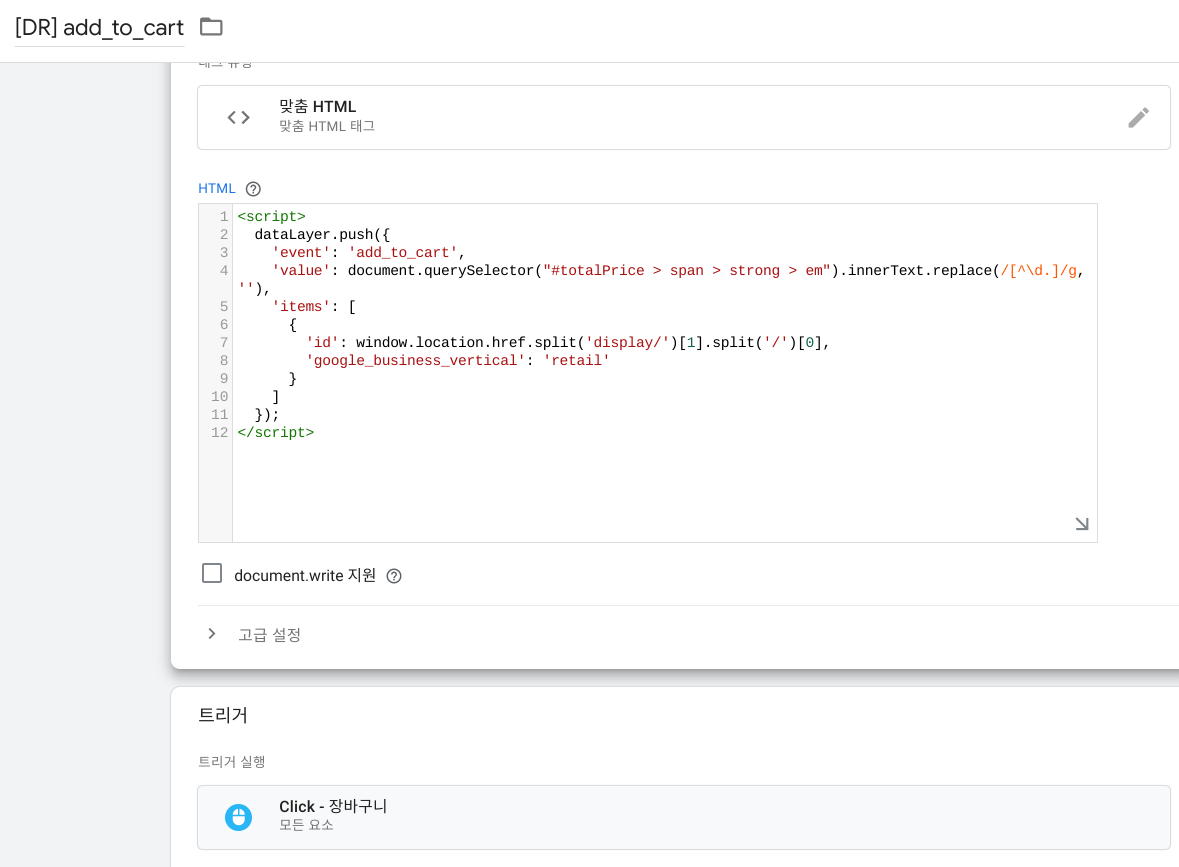Open help icon beside document.write 지원
Screen dimensions: 1179x867
394,576
